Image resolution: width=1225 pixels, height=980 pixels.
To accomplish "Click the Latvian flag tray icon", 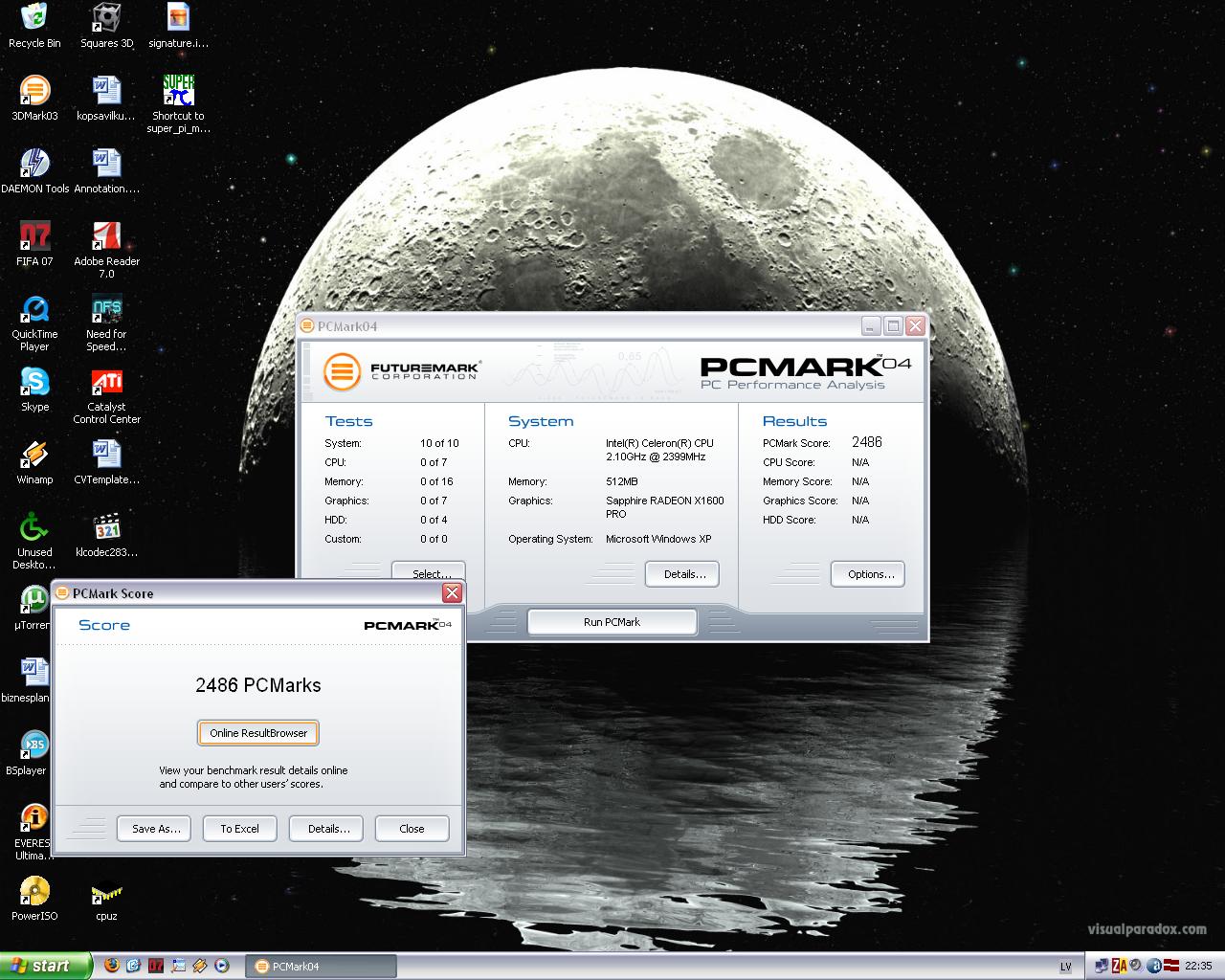I will 1169,966.
